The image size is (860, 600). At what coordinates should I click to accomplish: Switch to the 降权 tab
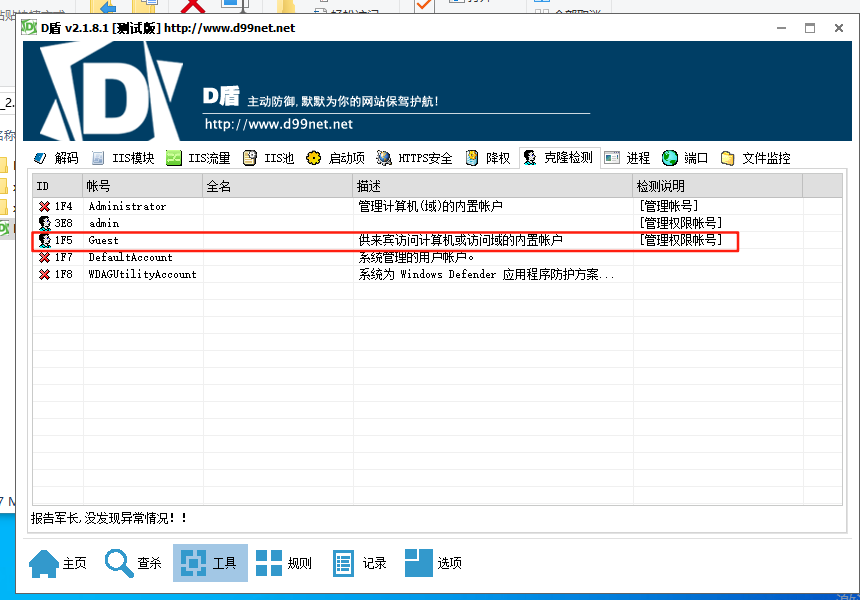tap(488, 159)
